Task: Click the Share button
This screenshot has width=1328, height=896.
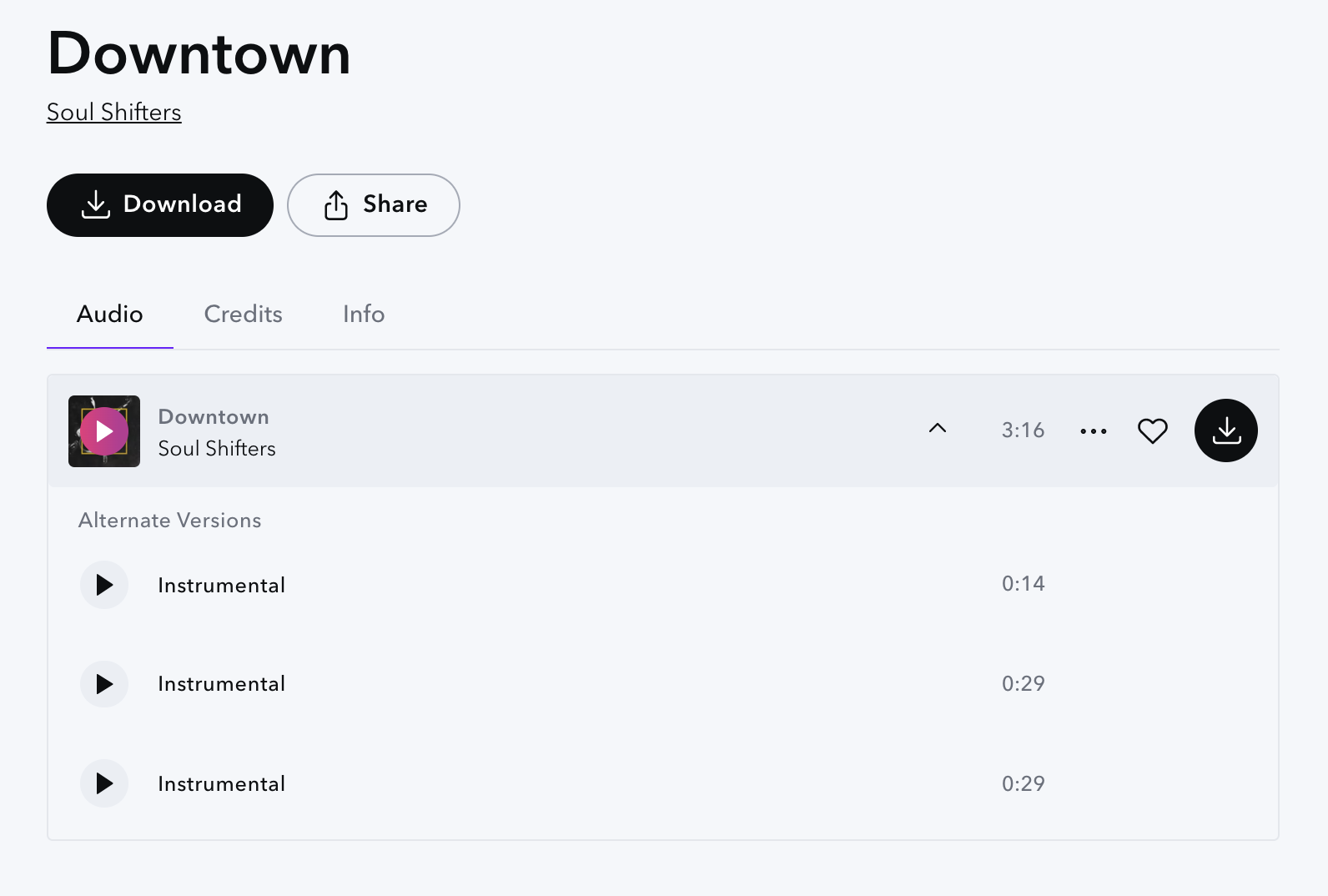Action: click(373, 204)
